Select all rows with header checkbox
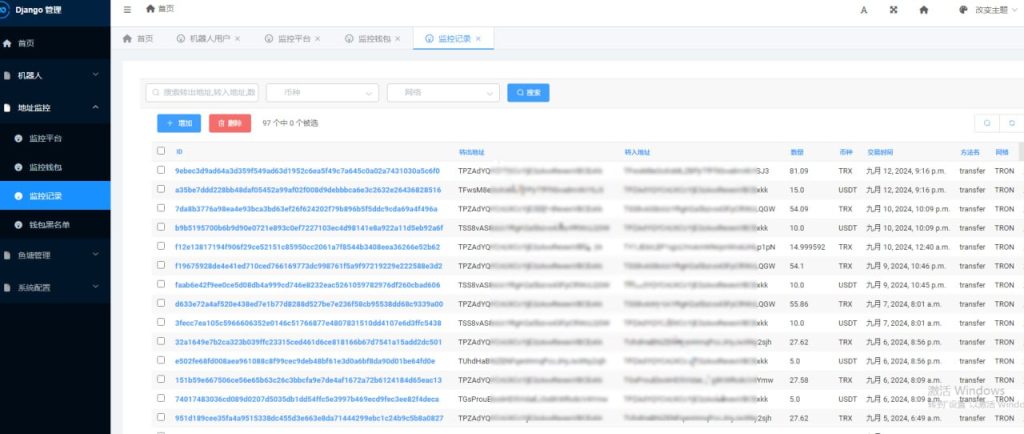Image resolution: width=1024 pixels, height=434 pixels. click(161, 152)
